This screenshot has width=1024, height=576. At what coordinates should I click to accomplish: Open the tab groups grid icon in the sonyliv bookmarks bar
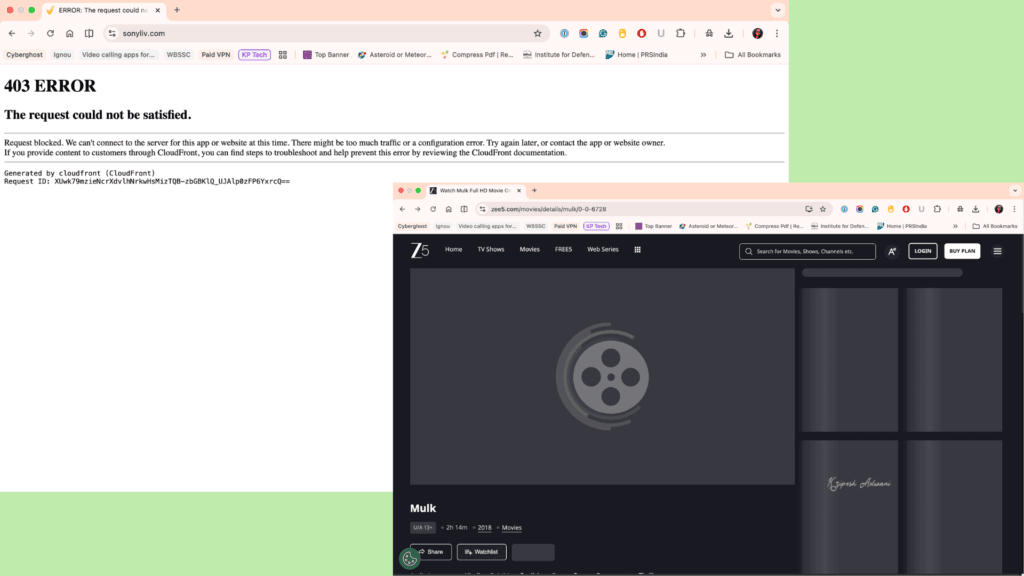(283, 55)
